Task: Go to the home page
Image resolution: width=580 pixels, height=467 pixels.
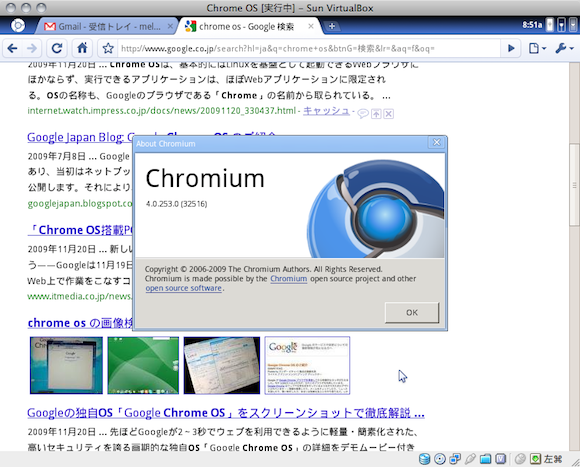Action: pos(82,48)
